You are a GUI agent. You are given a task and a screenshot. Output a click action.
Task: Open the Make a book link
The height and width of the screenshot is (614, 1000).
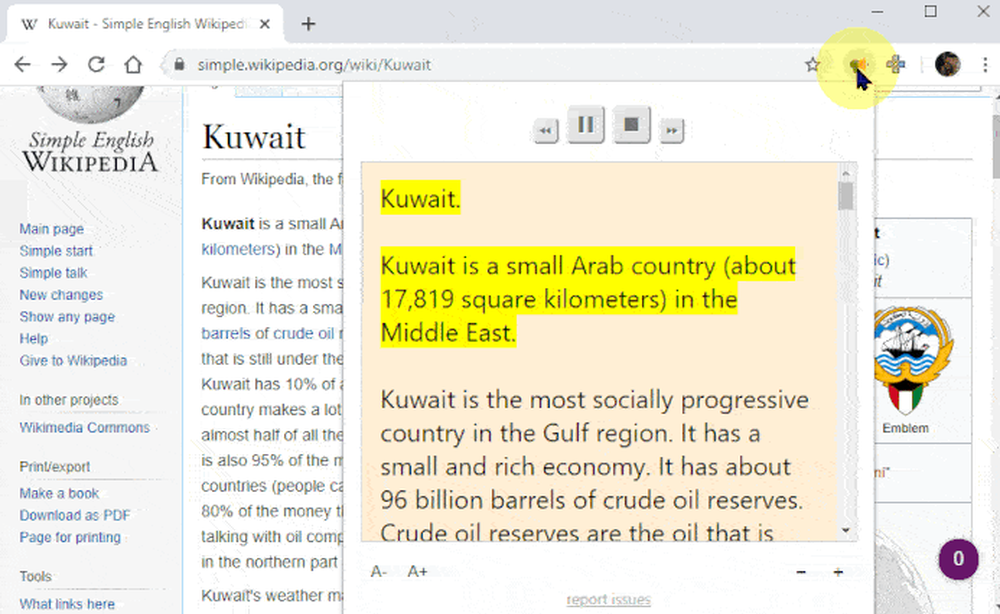(59, 493)
